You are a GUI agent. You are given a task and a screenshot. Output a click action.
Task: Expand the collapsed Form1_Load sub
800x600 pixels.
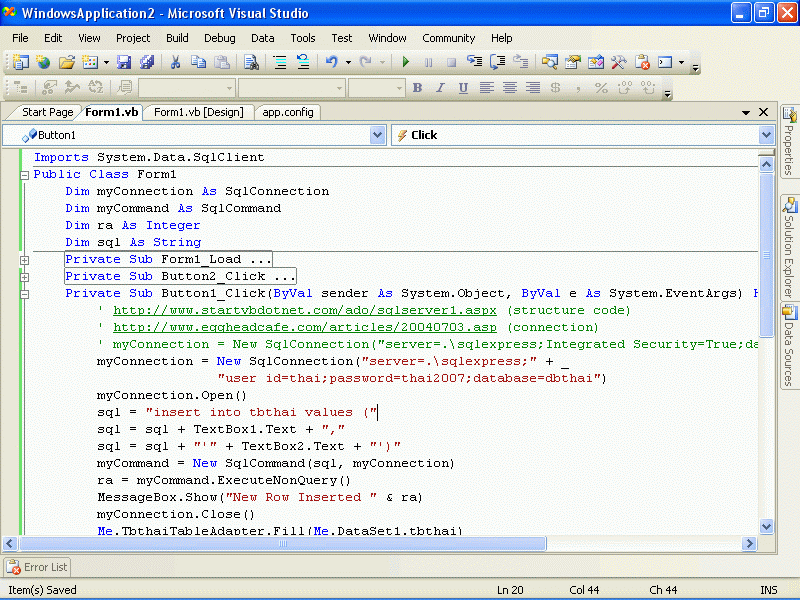click(x=24, y=260)
